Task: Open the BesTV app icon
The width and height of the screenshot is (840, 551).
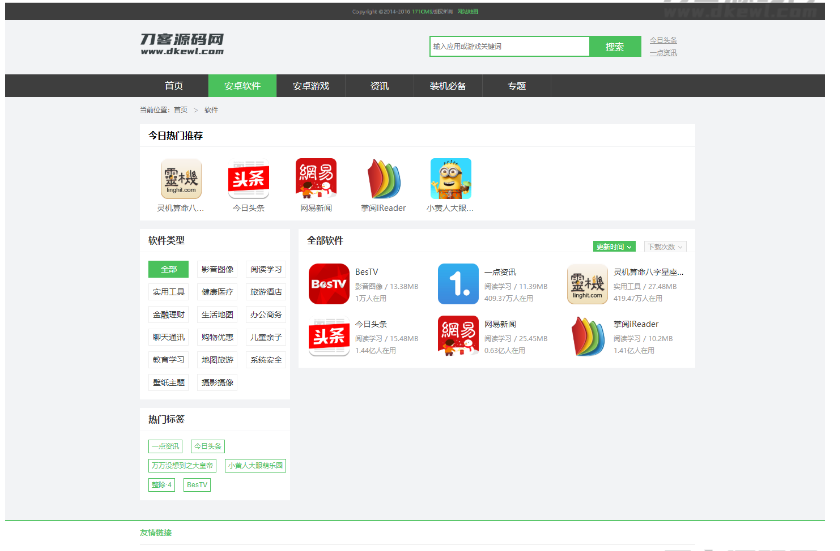Action: click(x=328, y=284)
